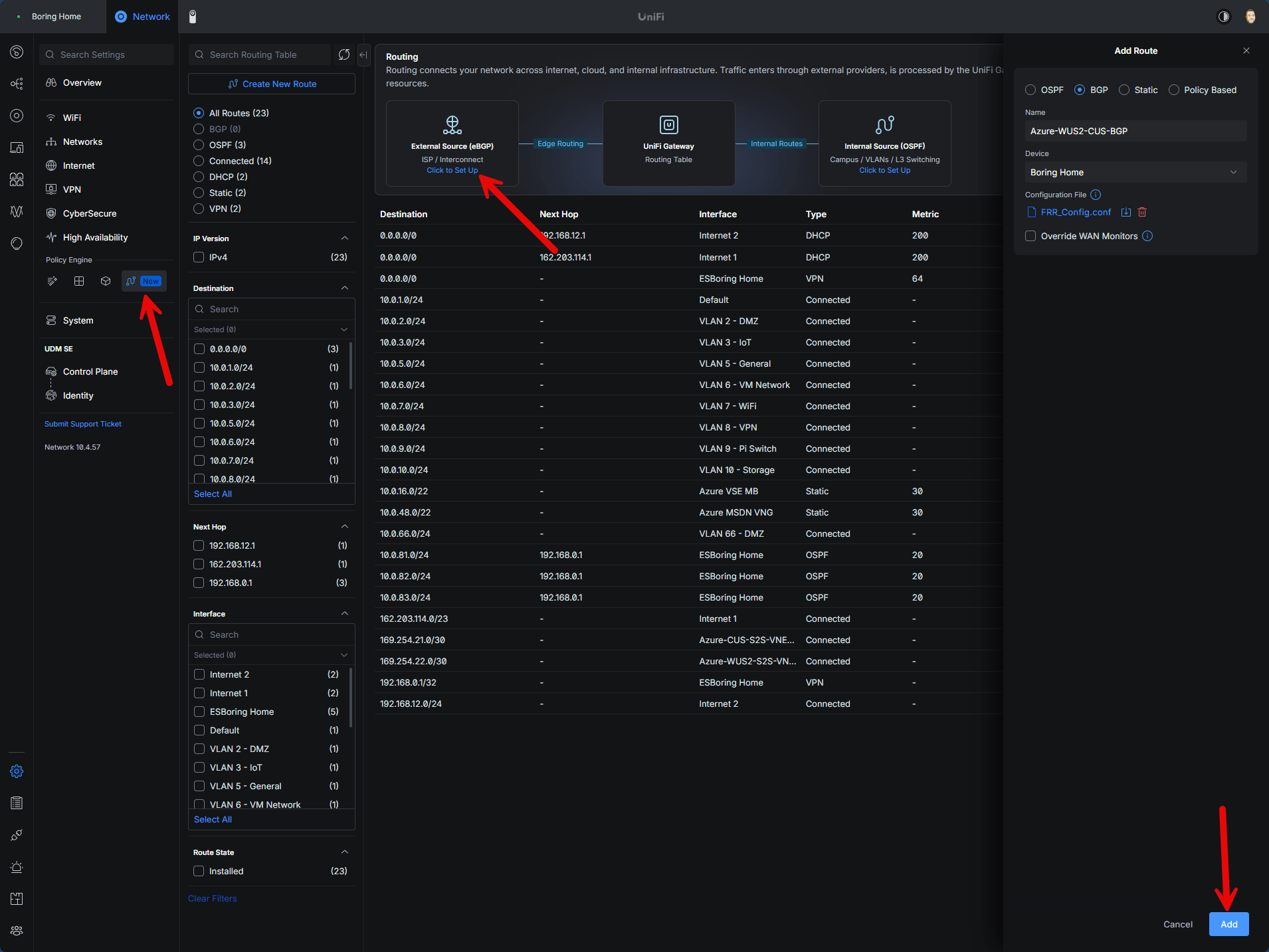
Task: Open the alarm bell icon in left rail
Action: pyautogui.click(x=17, y=867)
